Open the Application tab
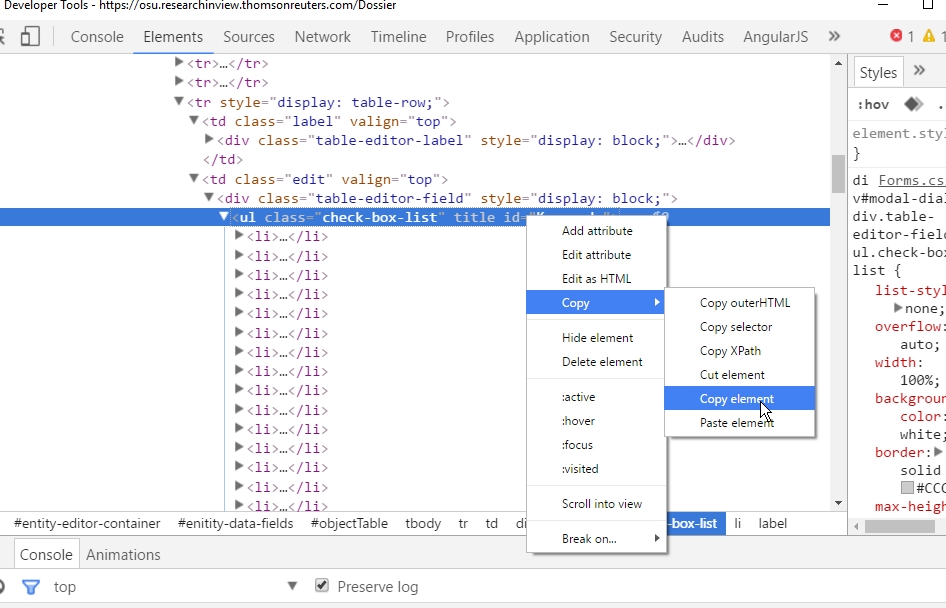Image resolution: width=946 pixels, height=608 pixels. [552, 37]
